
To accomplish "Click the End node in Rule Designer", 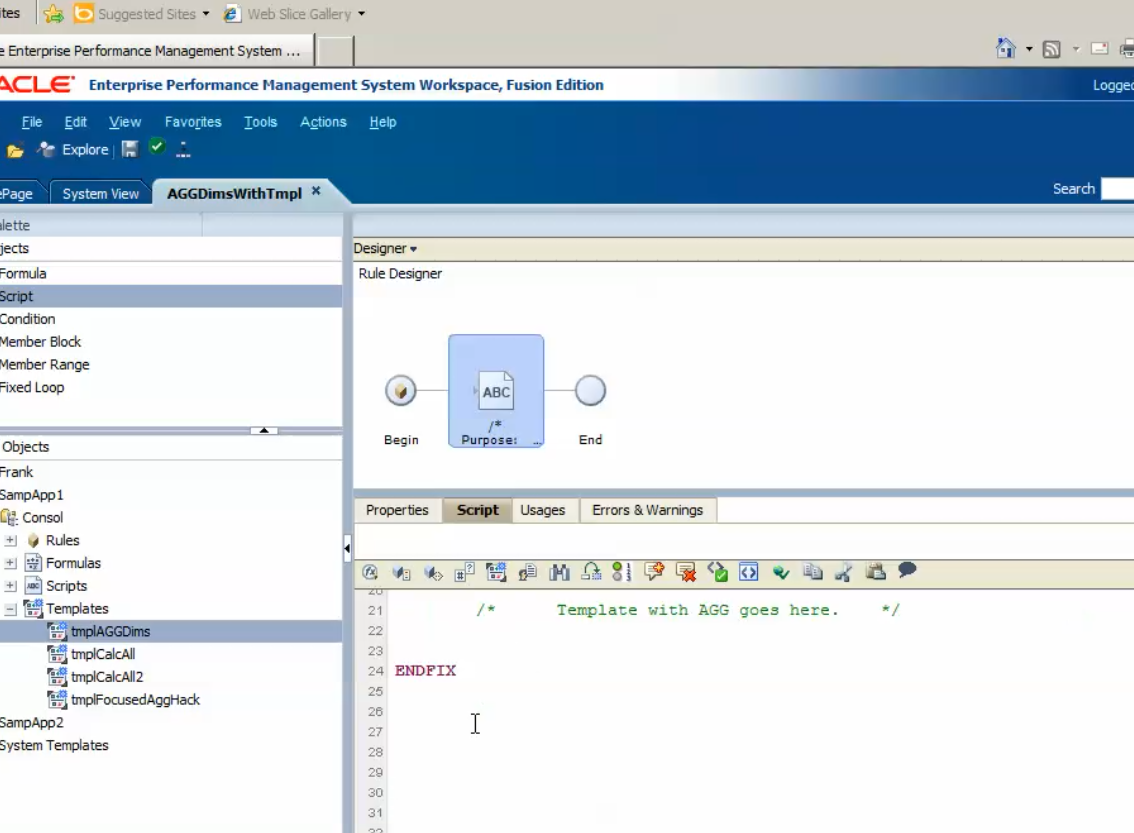I will click(590, 390).
